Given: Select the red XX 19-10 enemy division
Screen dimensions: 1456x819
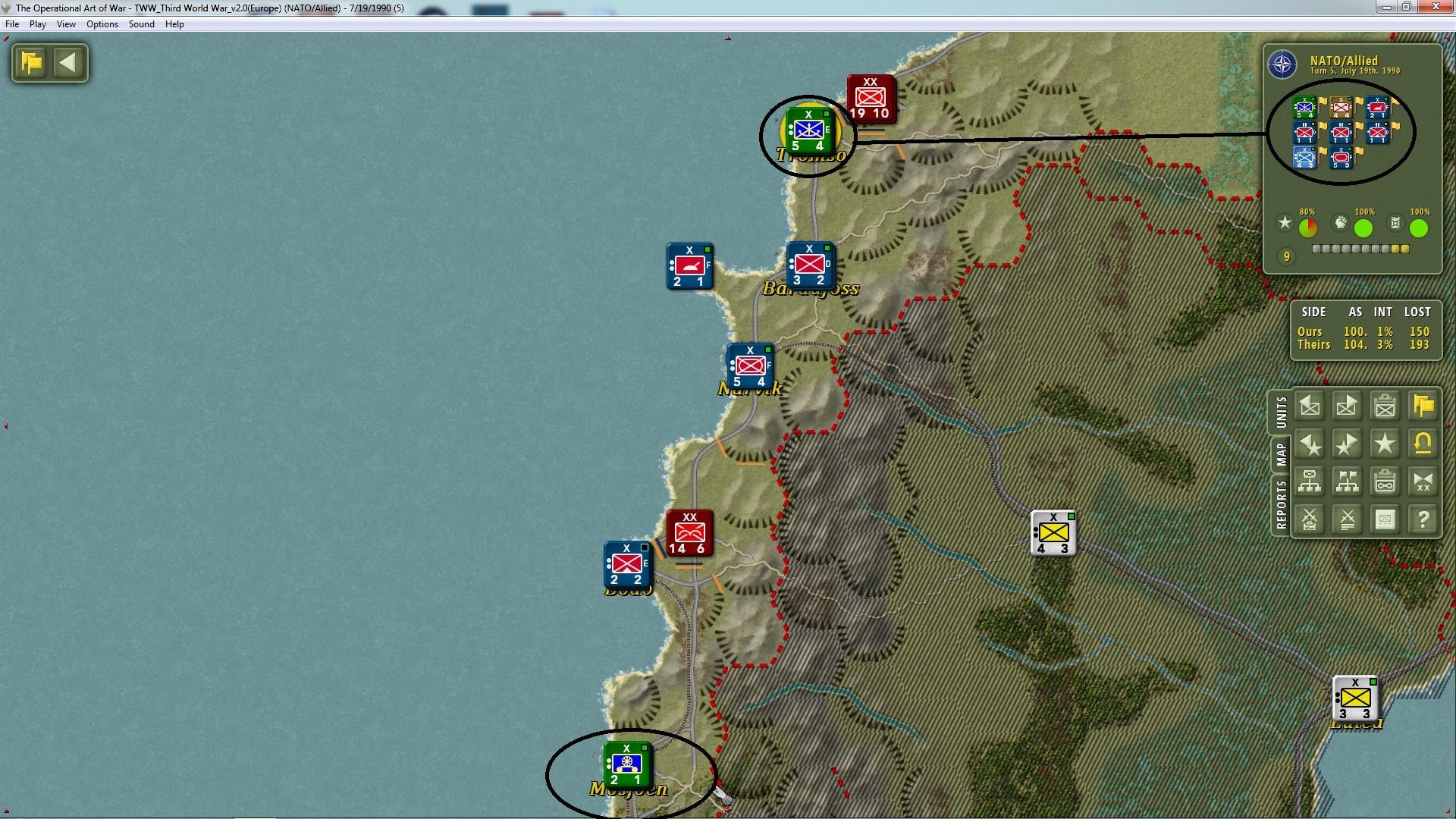Looking at the screenshot, I should (x=871, y=99).
